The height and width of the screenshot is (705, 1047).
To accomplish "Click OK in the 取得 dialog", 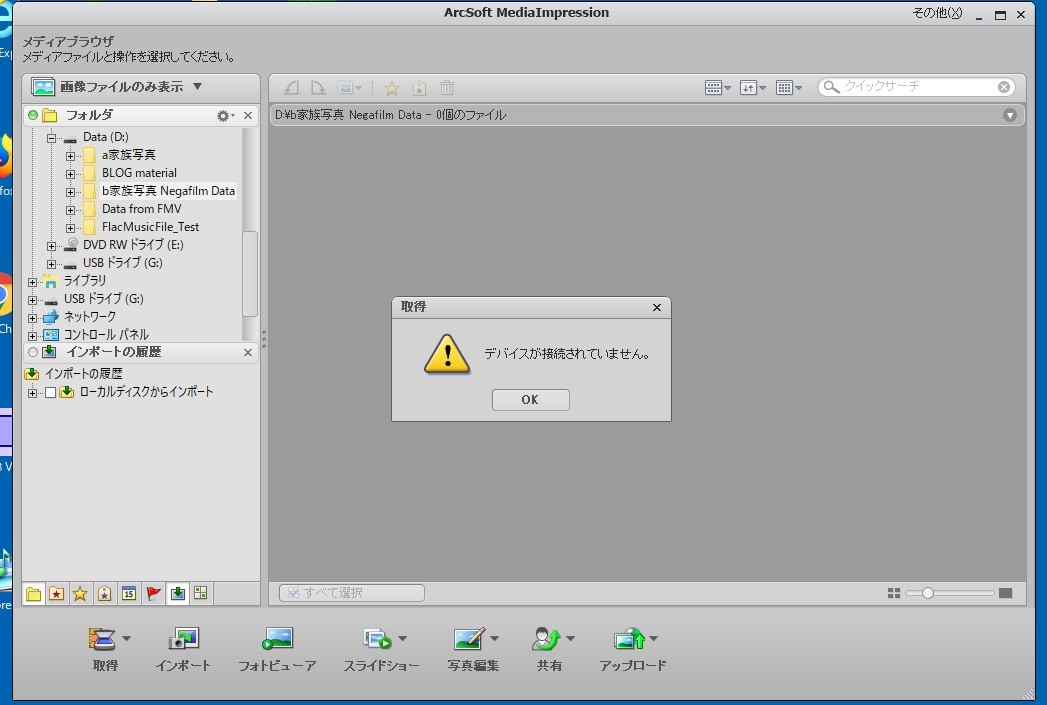I will click(x=530, y=399).
